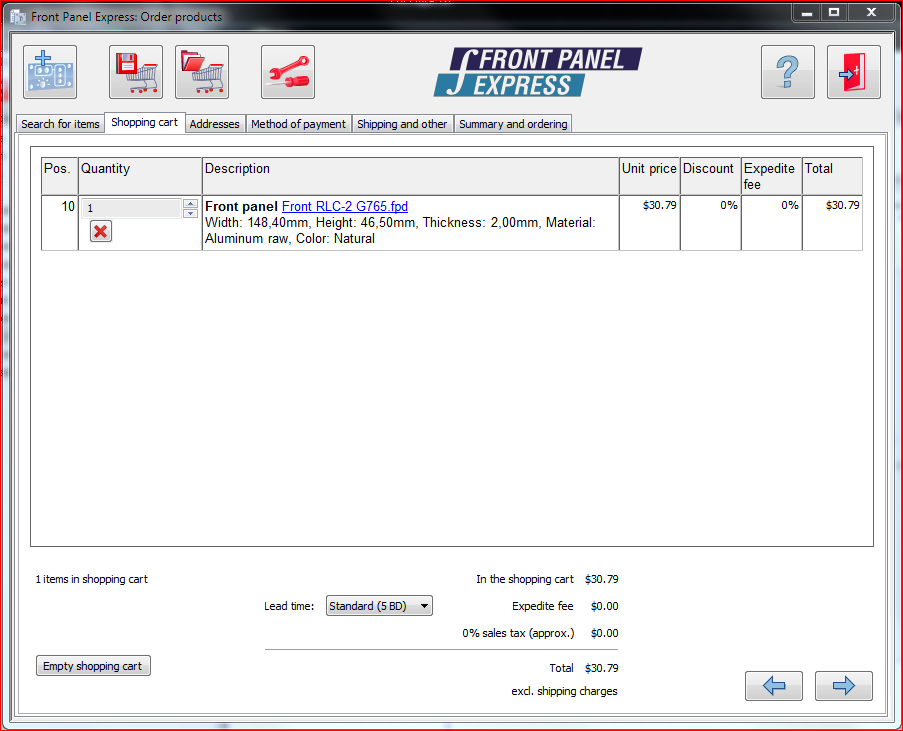Click the position number 10 cell
The height and width of the screenshot is (731, 903).
click(60, 223)
